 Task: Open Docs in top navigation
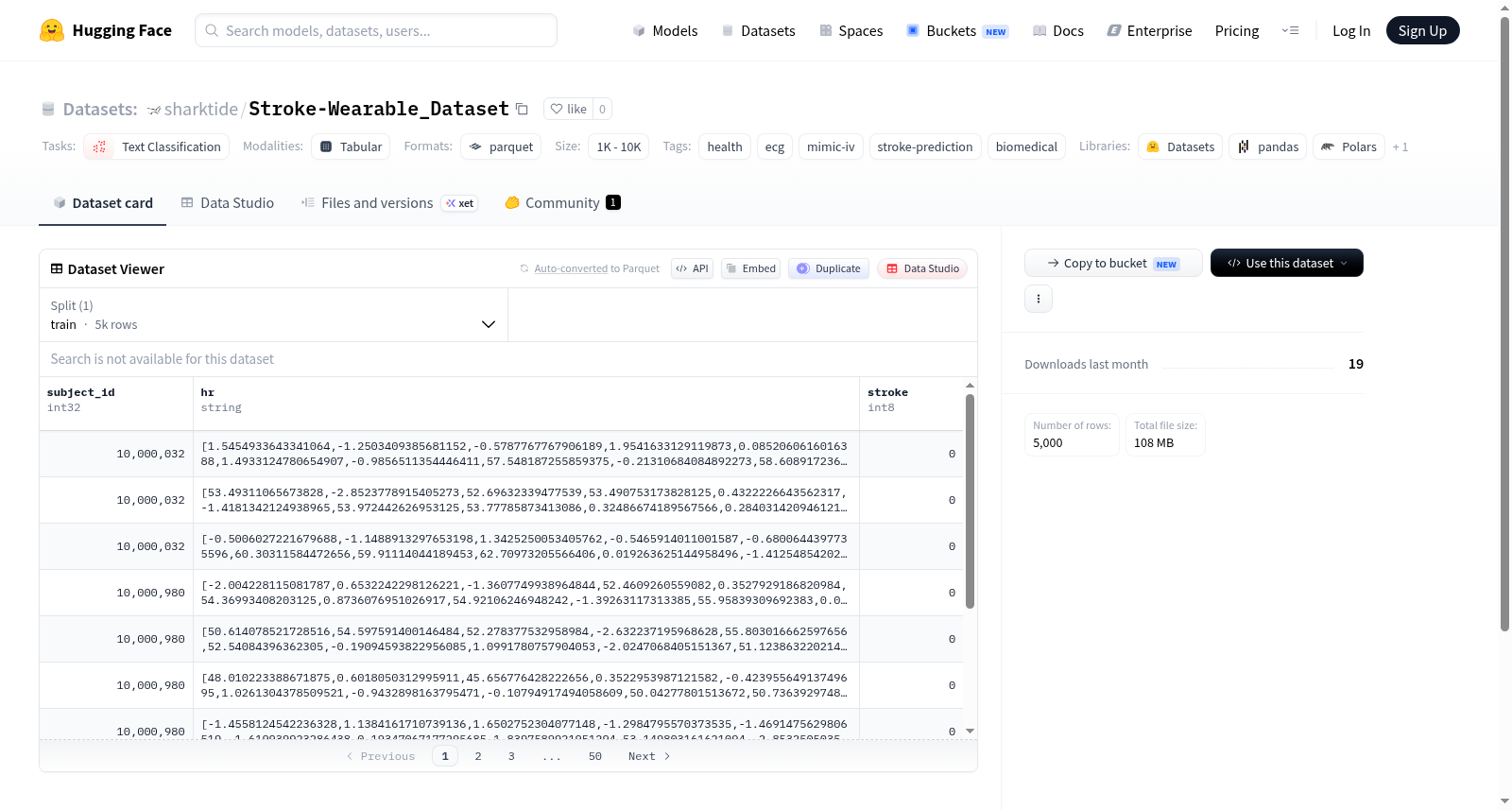point(1057,30)
